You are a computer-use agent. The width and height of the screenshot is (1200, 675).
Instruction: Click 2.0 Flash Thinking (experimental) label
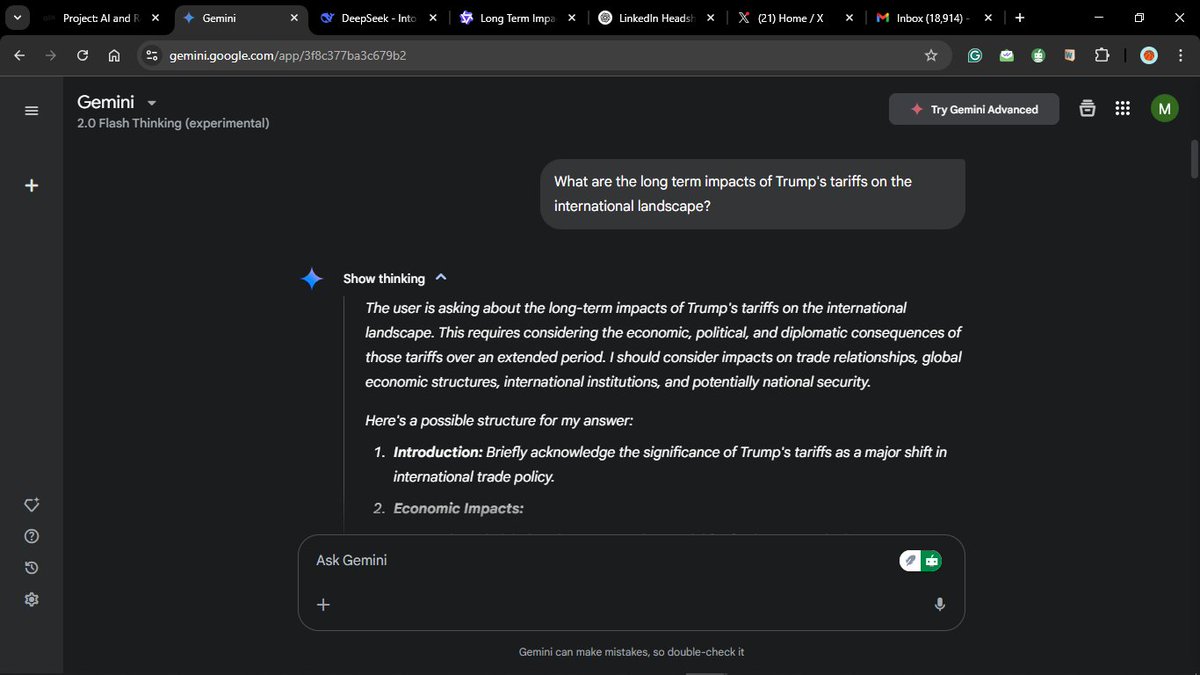(173, 123)
